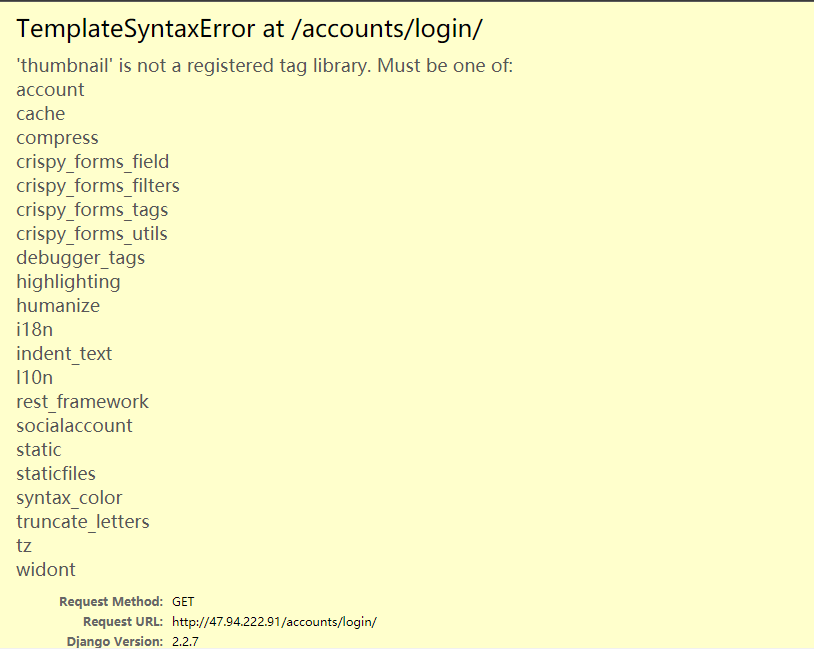Click the 'humanize' library name
Image resolution: width=814 pixels, height=649 pixels.
tap(58, 306)
